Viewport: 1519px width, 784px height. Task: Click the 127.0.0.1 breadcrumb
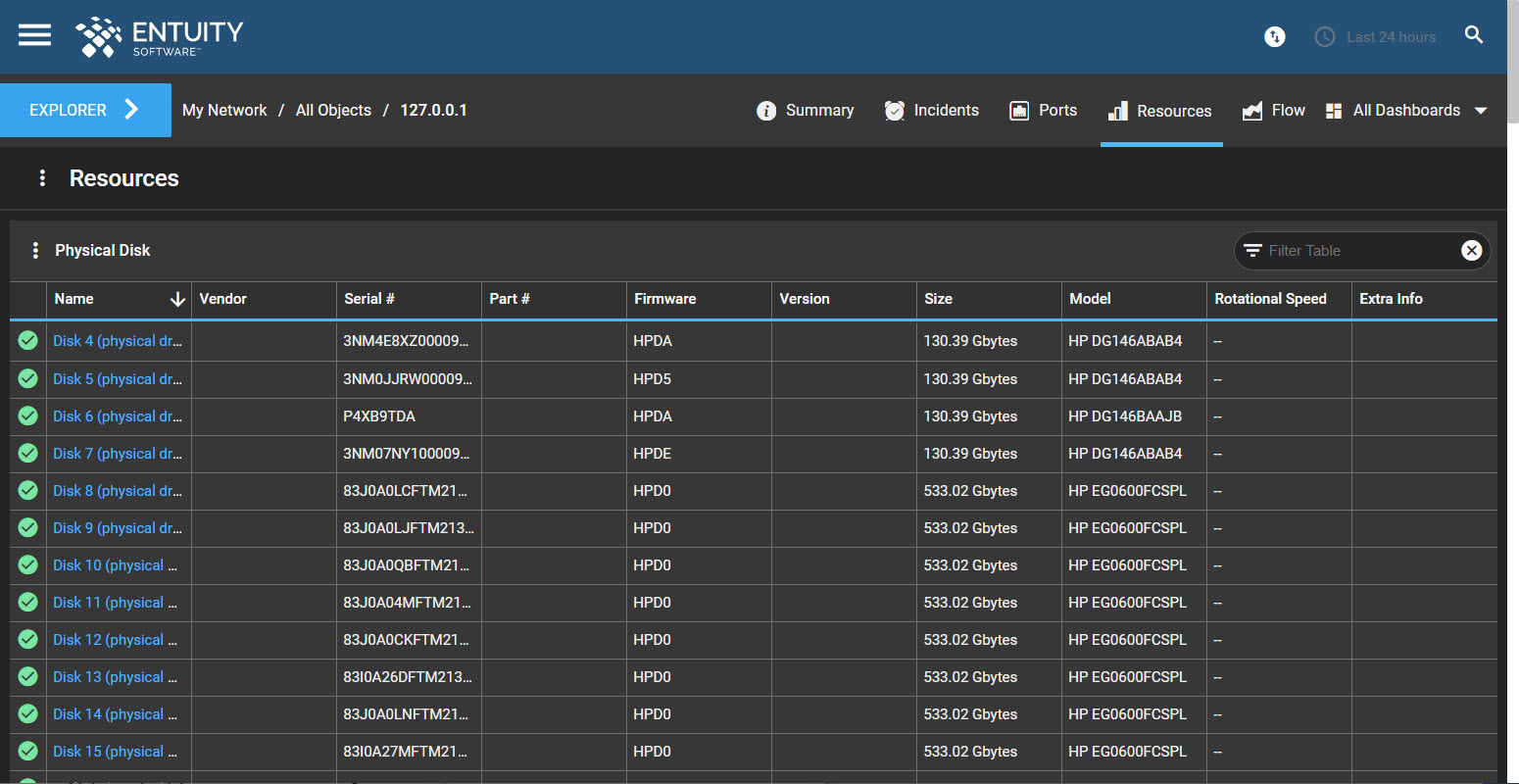tap(433, 111)
